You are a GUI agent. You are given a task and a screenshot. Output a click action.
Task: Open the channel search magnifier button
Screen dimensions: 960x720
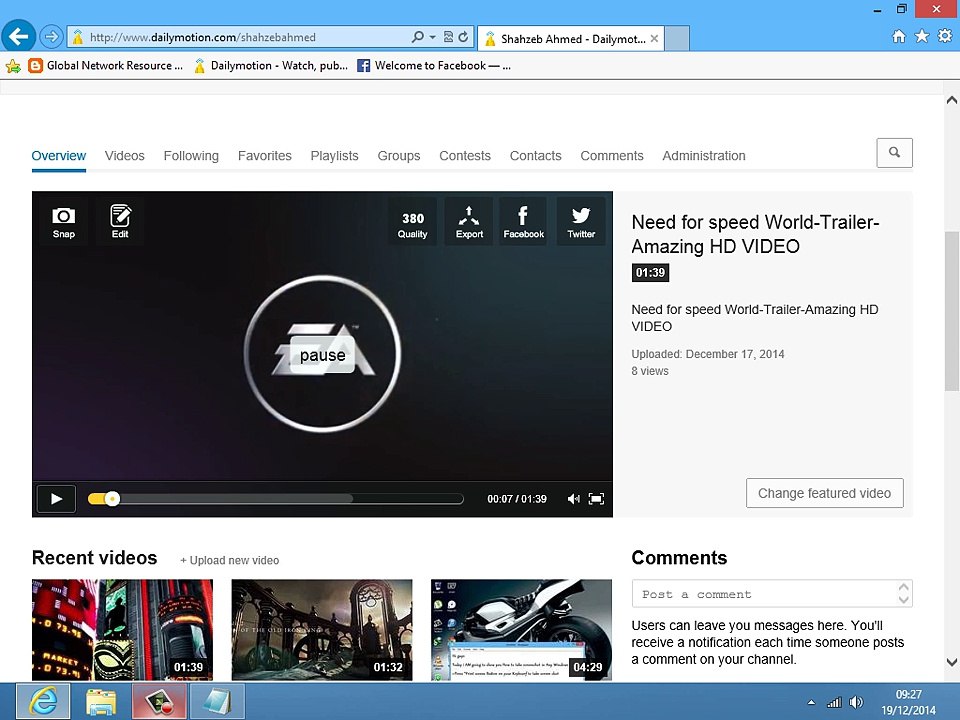tap(894, 152)
